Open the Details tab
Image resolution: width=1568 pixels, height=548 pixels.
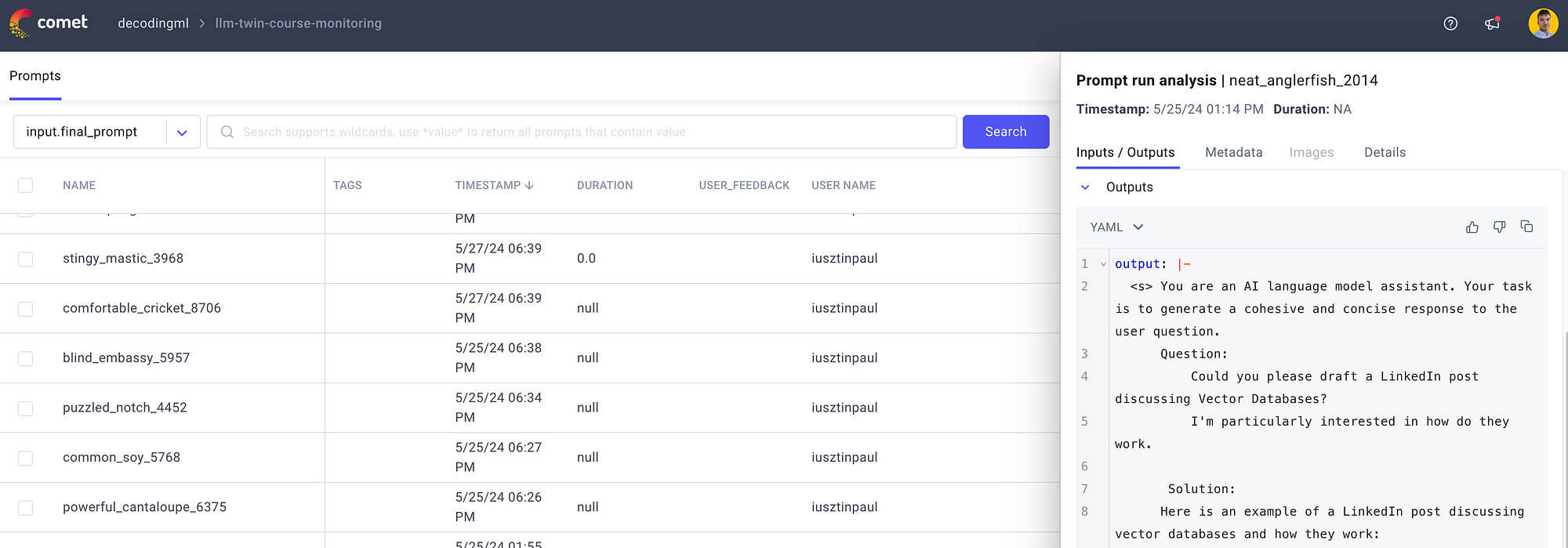(1385, 152)
